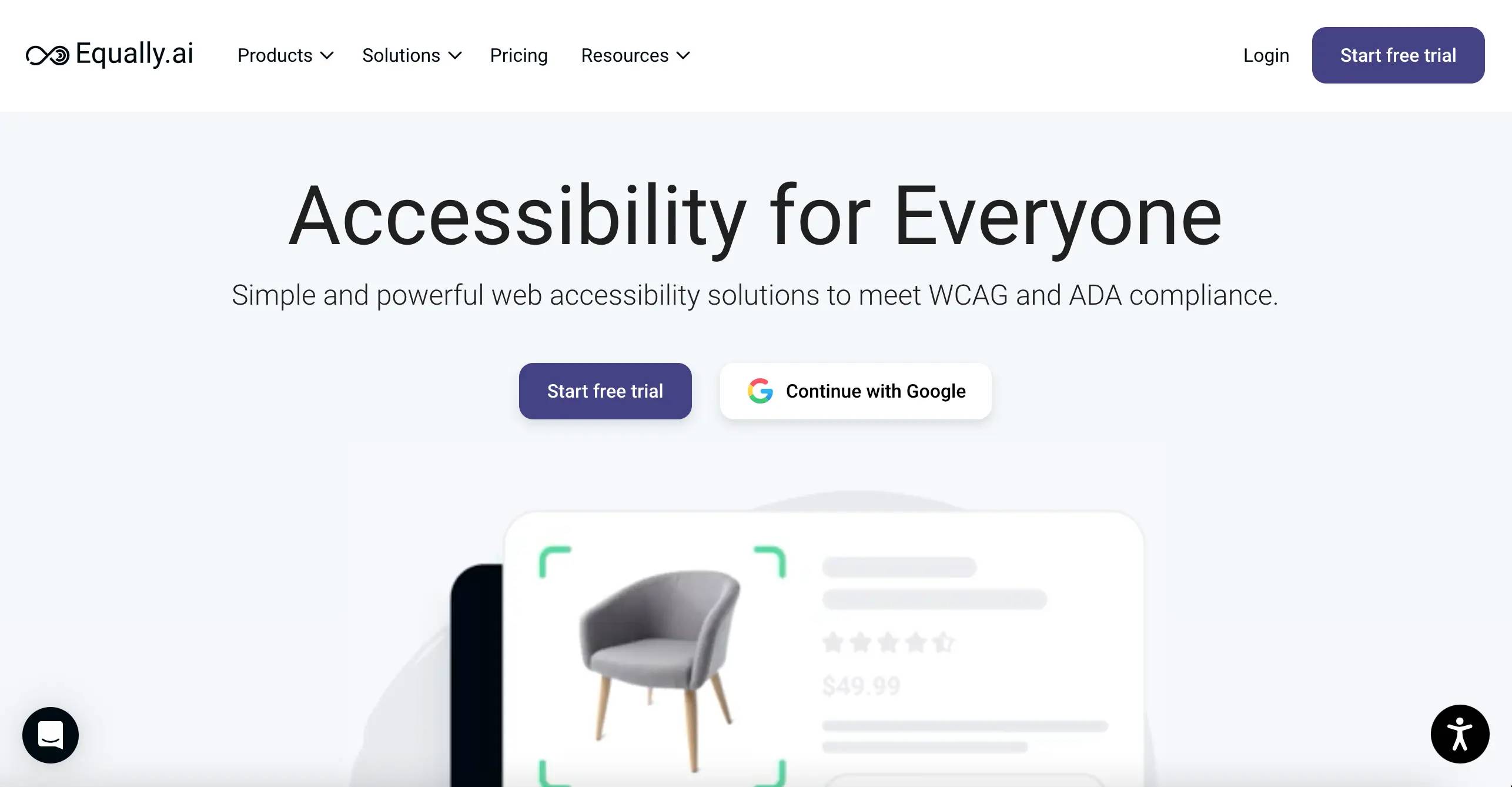Click the Continue with Google button
The width and height of the screenshot is (1512, 787).
pyautogui.click(x=855, y=390)
